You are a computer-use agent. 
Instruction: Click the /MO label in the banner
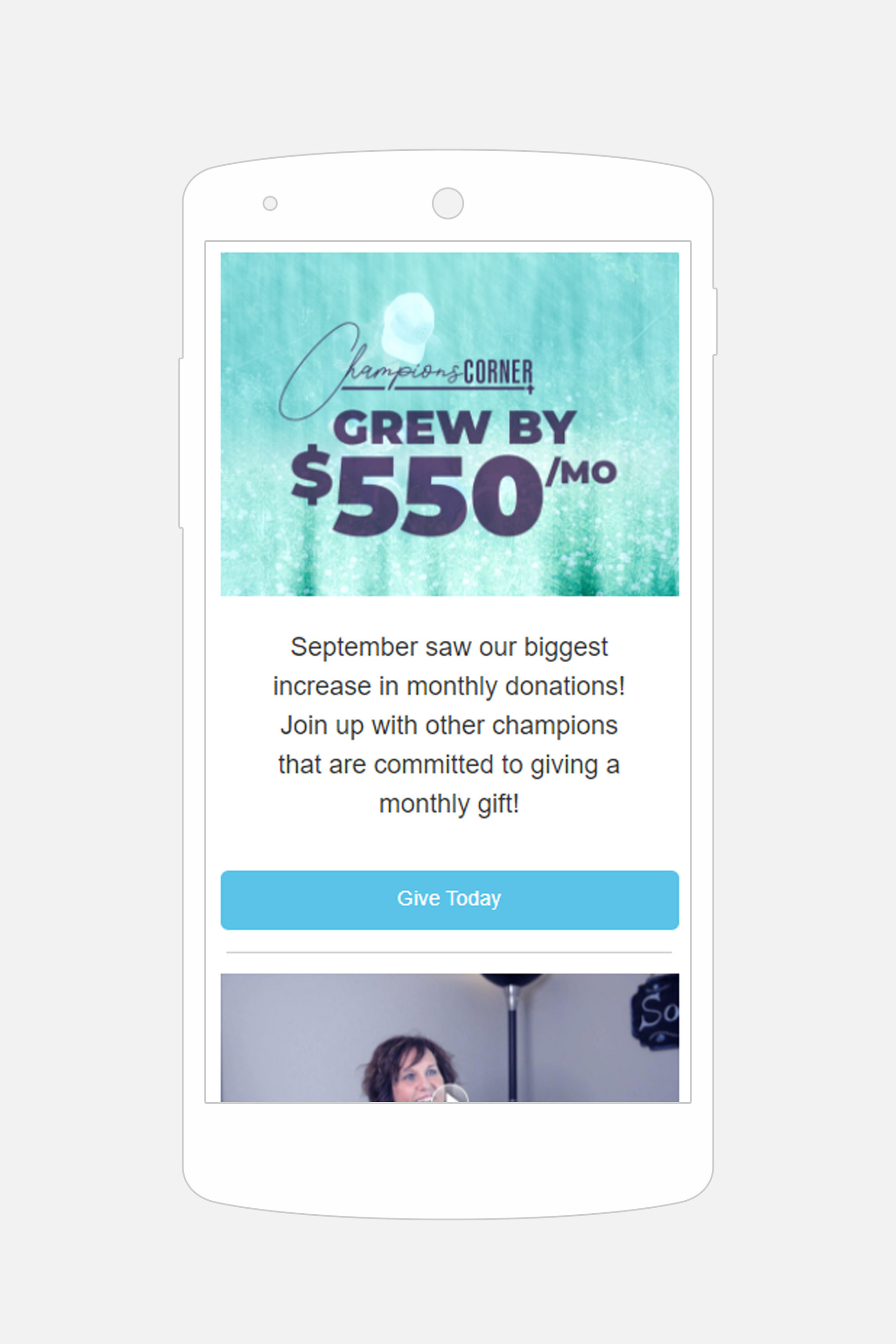point(582,473)
